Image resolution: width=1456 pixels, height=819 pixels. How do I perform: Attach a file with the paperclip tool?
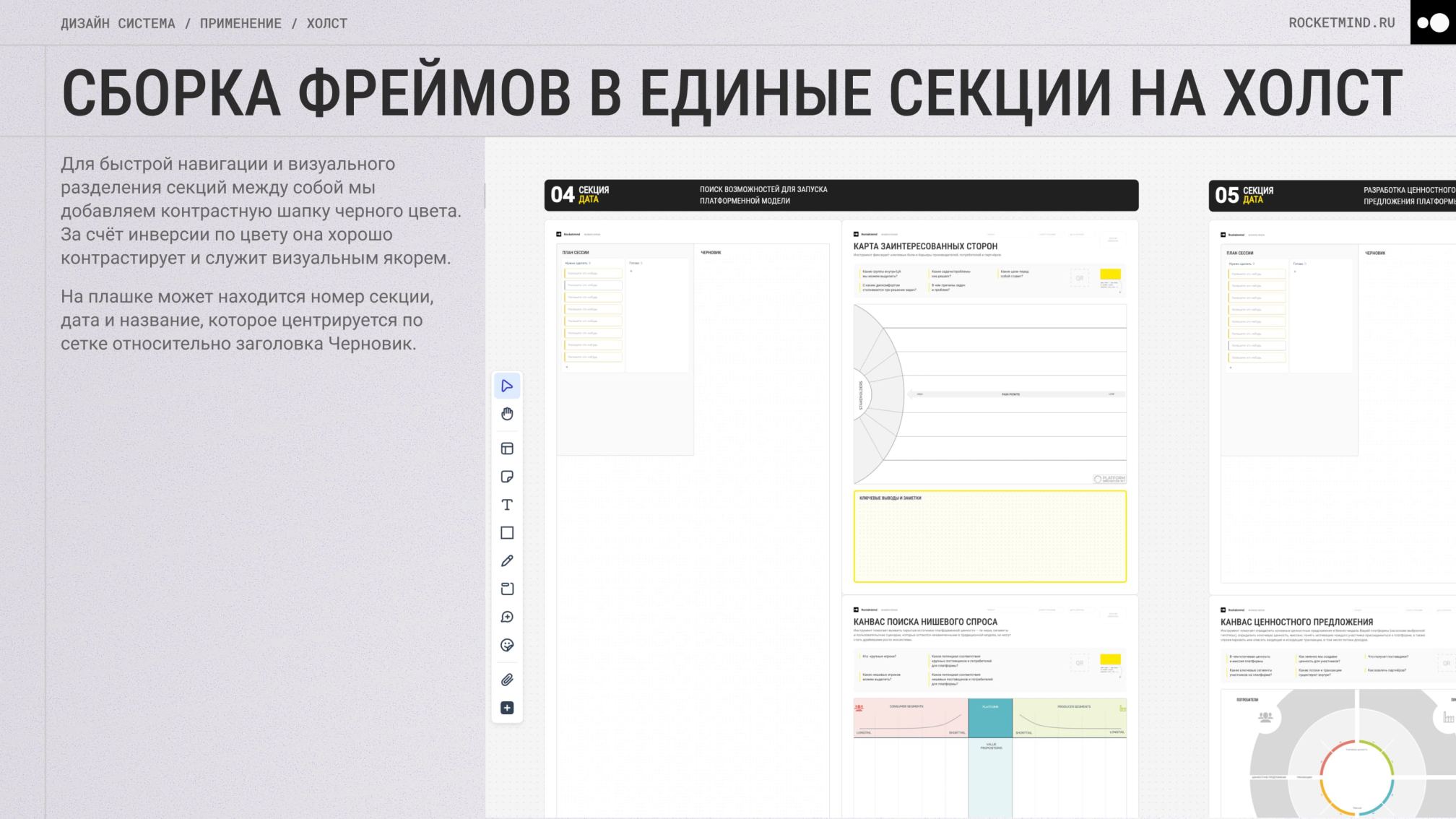507,680
